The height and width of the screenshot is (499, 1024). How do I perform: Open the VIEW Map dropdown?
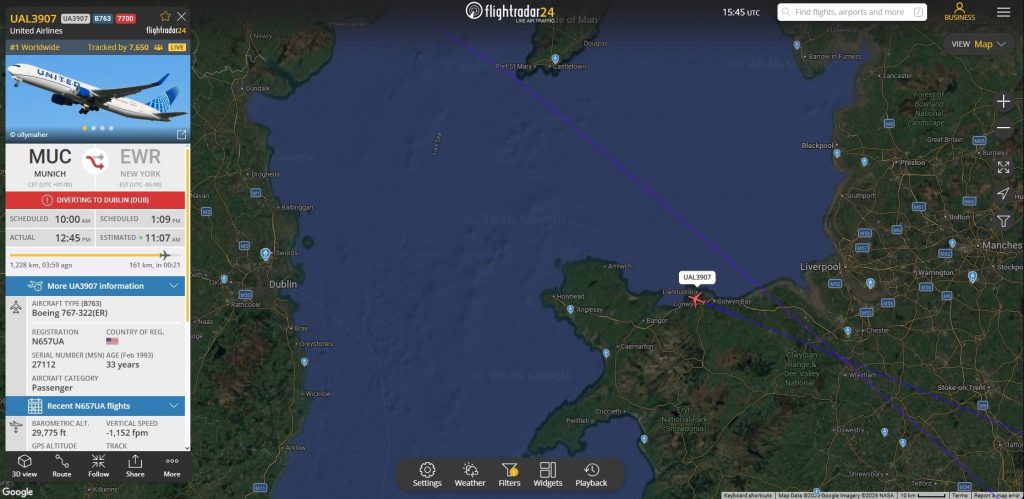coord(978,44)
